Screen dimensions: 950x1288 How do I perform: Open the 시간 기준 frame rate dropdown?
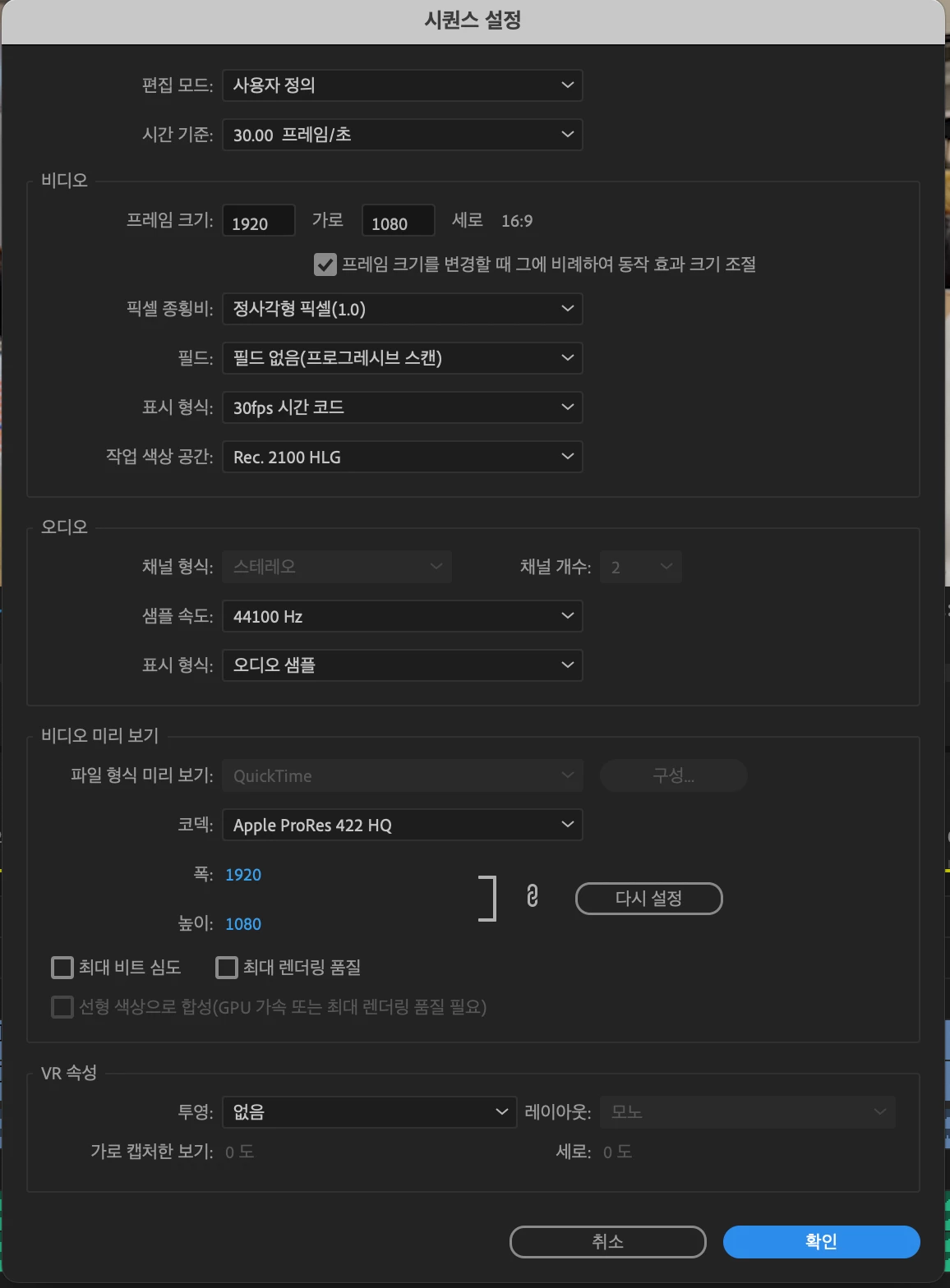point(403,135)
